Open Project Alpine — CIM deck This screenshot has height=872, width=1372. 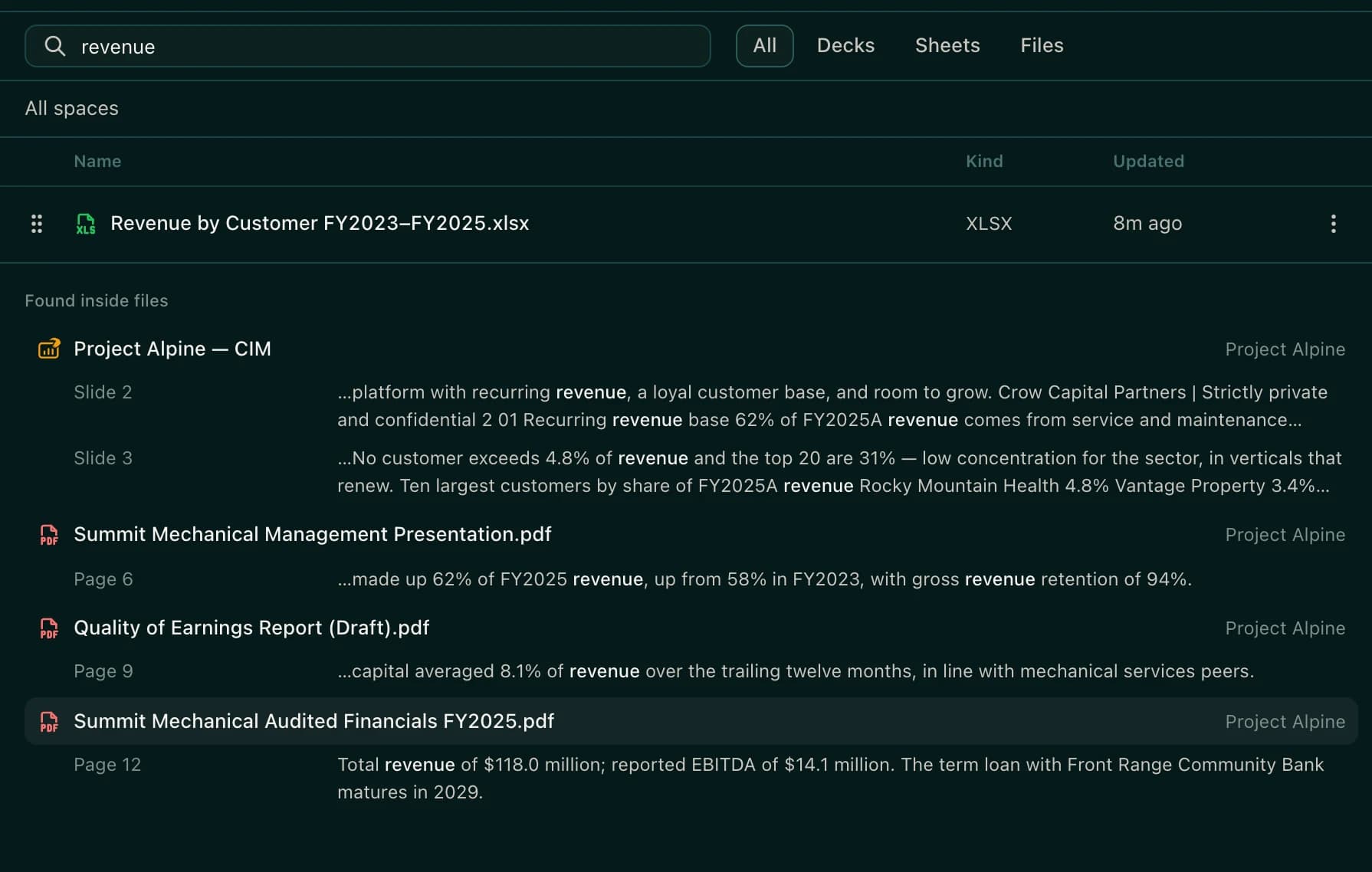(172, 349)
